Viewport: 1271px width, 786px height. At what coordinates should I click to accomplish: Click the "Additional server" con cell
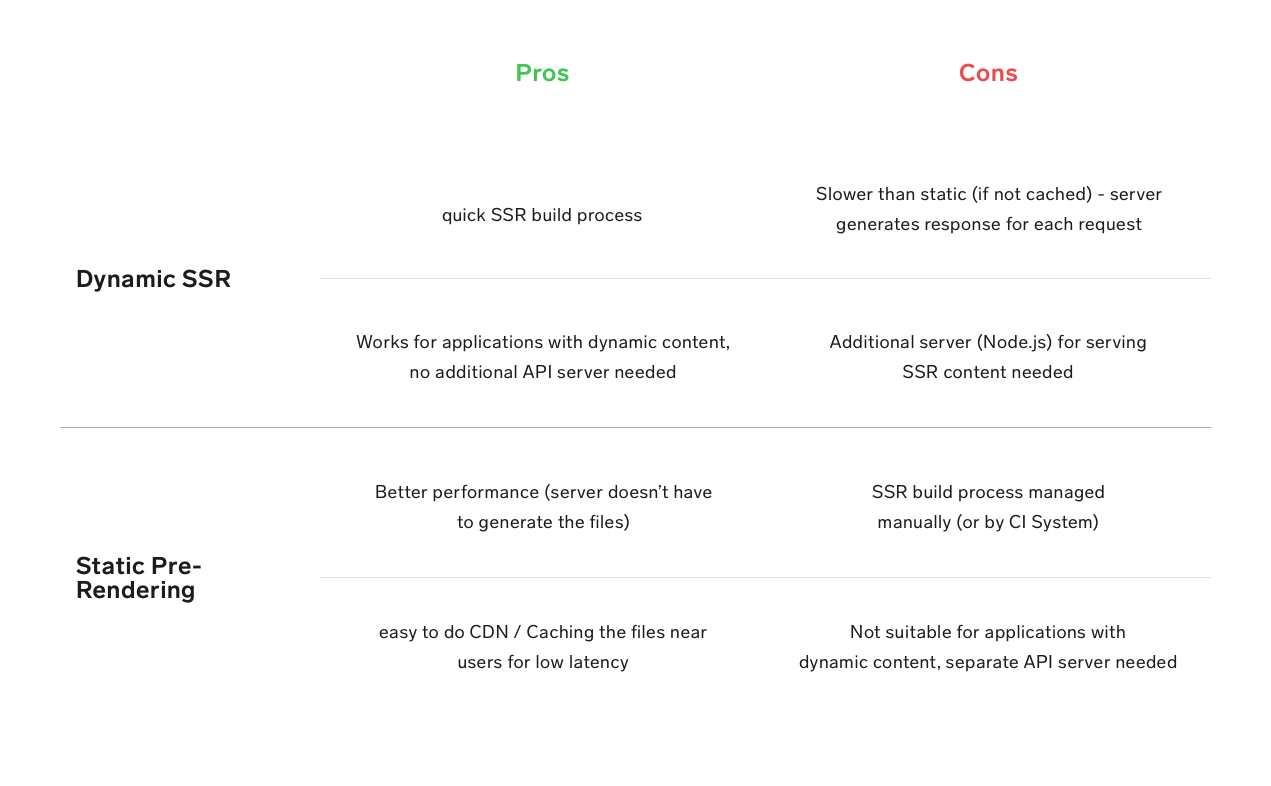click(988, 356)
